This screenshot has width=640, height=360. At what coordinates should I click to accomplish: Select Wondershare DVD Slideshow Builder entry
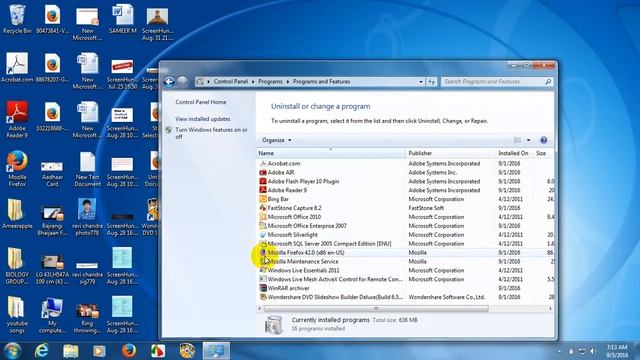[x=335, y=297]
